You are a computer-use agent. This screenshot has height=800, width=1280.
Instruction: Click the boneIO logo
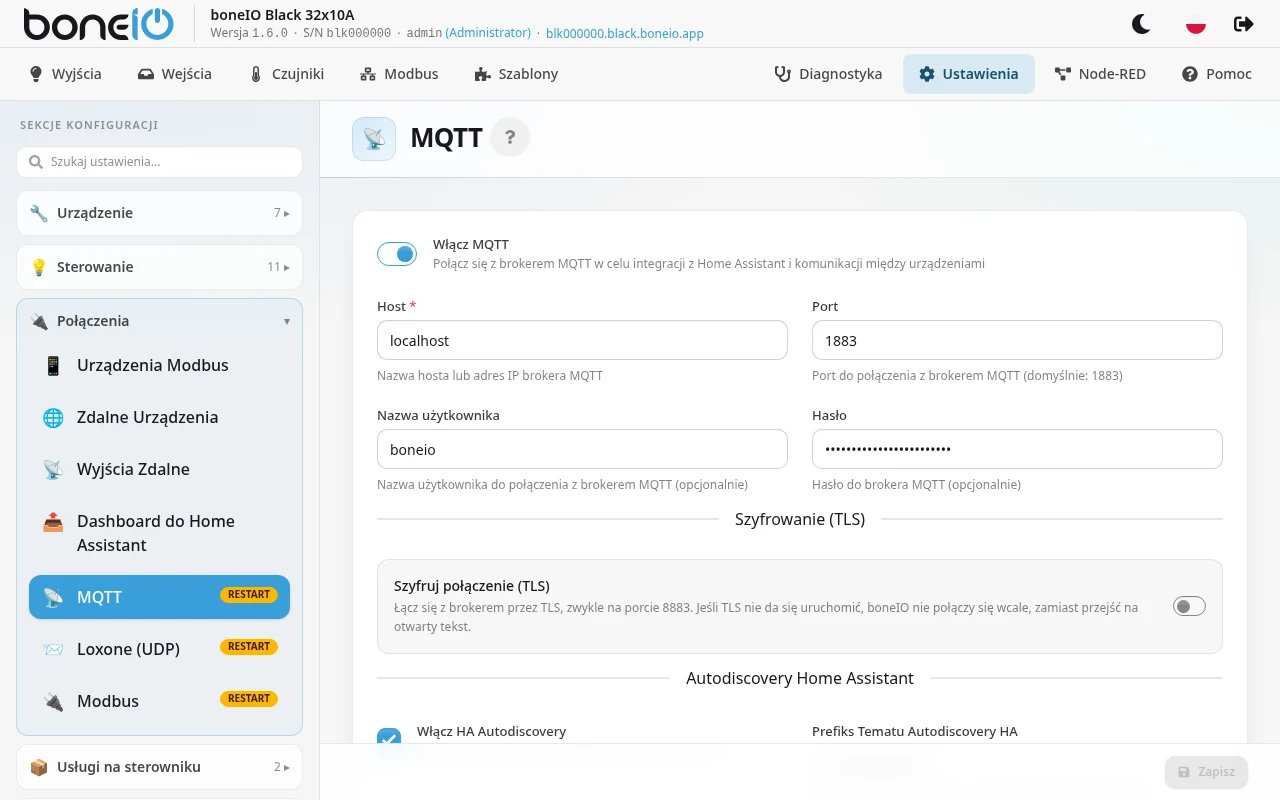pyautogui.click(x=98, y=24)
